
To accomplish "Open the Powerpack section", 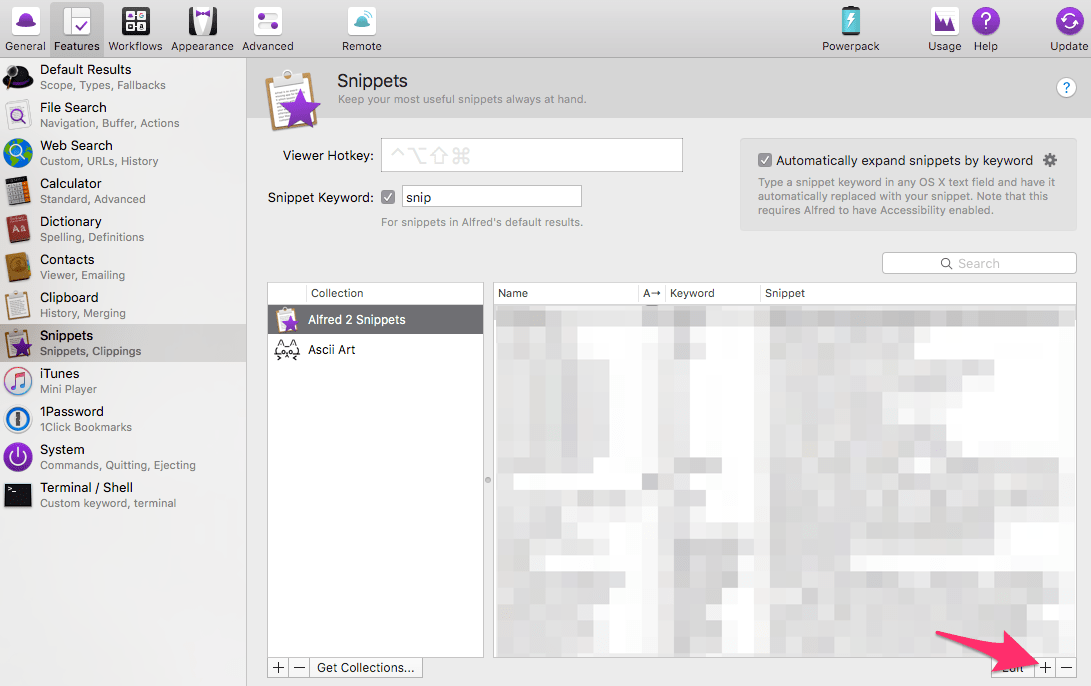I will [850, 28].
